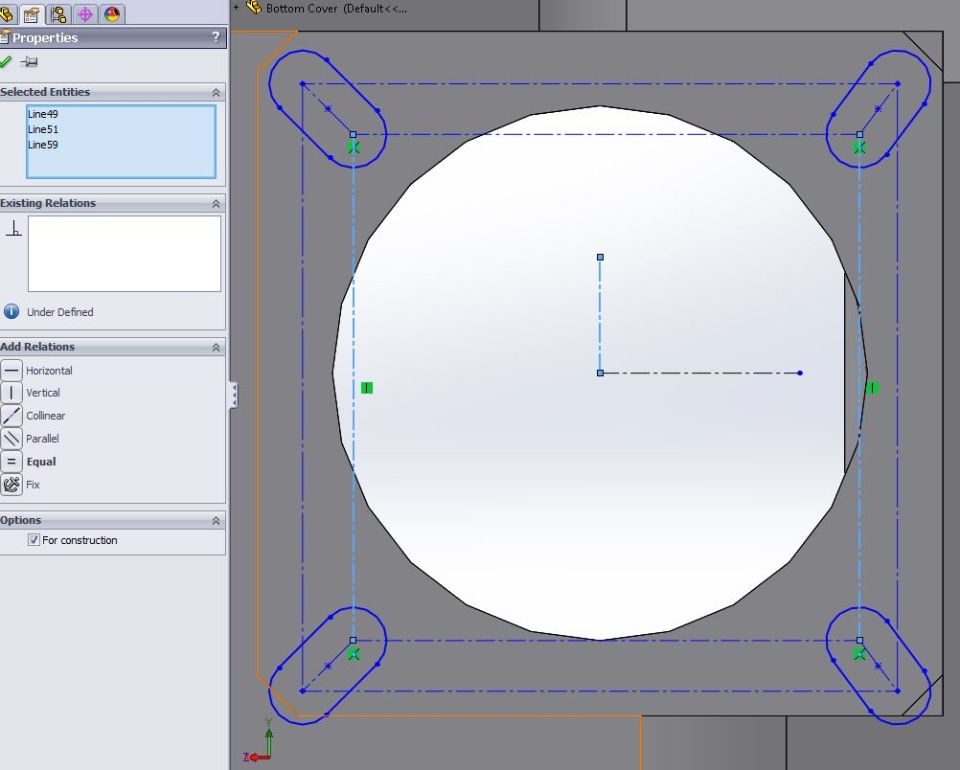Collapse the Existing Relations section
The height and width of the screenshot is (770, 960).
tap(216, 203)
